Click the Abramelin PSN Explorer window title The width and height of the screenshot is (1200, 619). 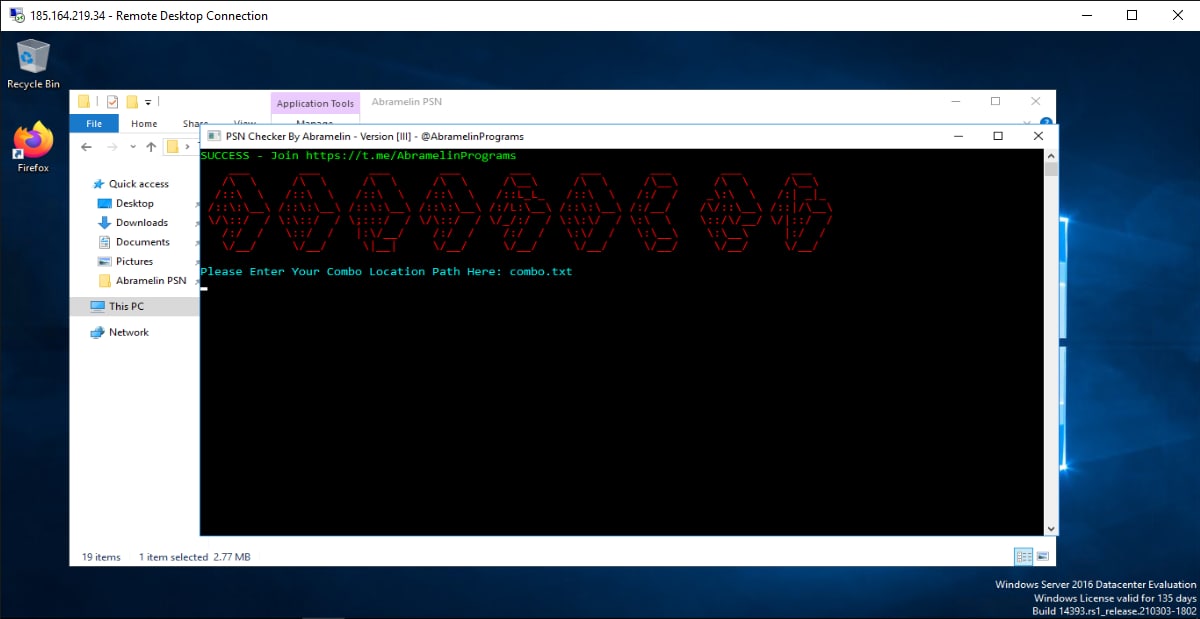coord(406,102)
